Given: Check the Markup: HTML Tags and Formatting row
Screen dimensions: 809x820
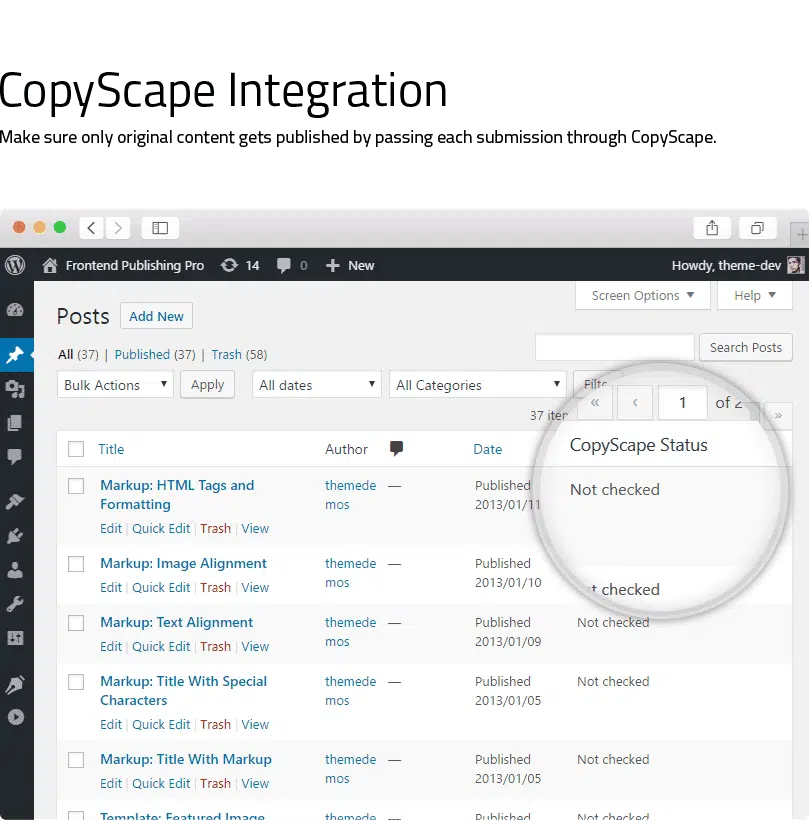Looking at the screenshot, I should tap(76, 486).
